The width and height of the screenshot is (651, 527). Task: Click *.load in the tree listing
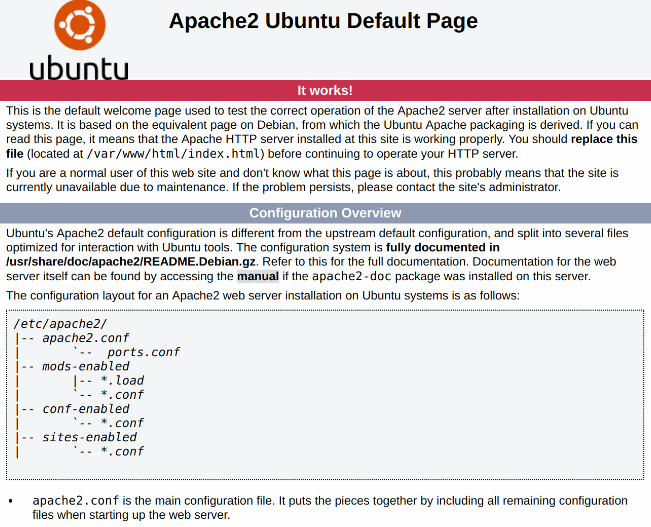click(122, 380)
